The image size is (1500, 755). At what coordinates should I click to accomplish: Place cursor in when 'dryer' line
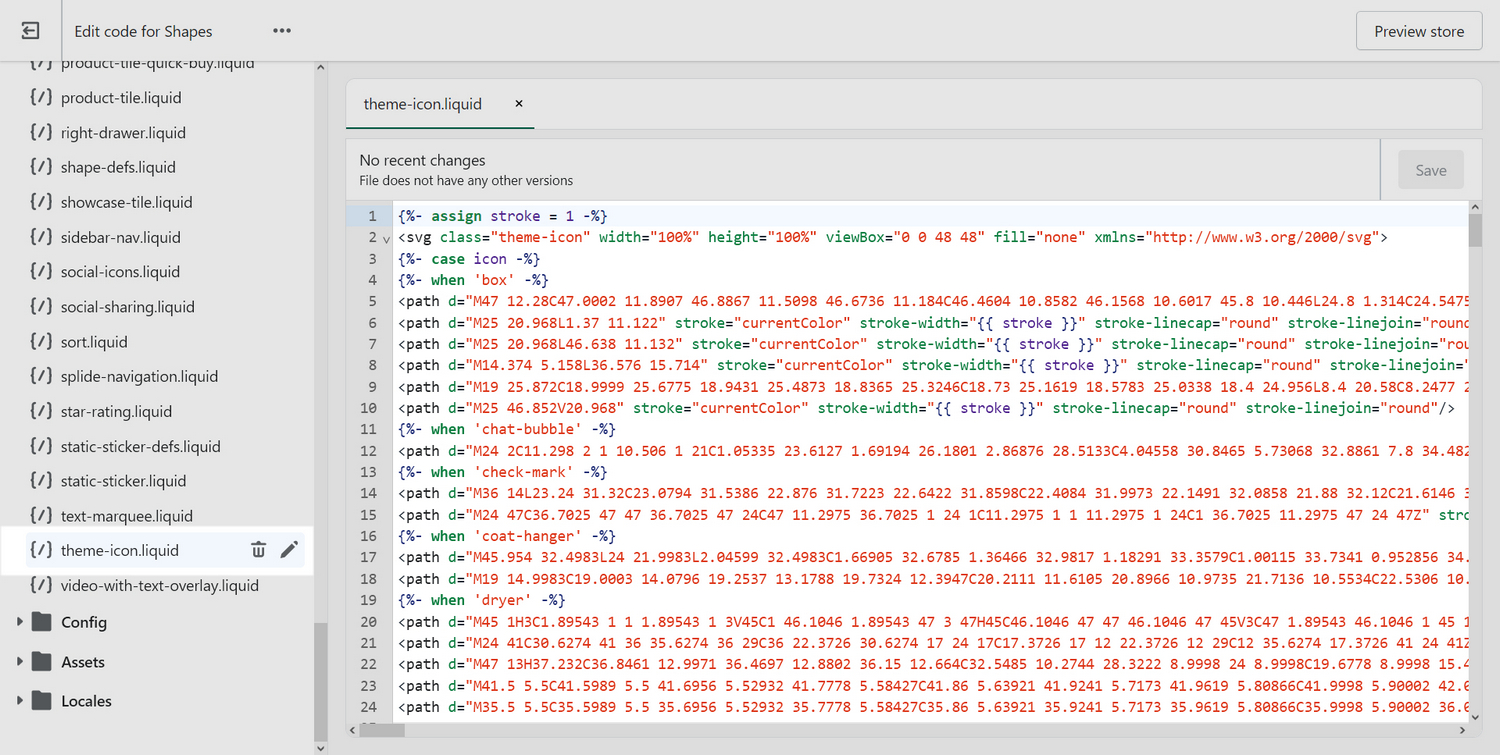[481, 600]
